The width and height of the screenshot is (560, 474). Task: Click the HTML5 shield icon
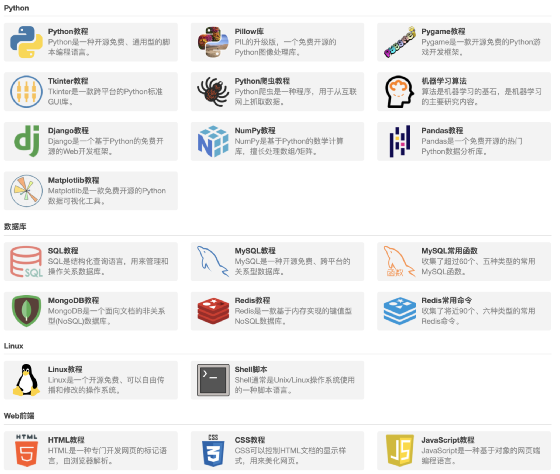tap(26, 450)
